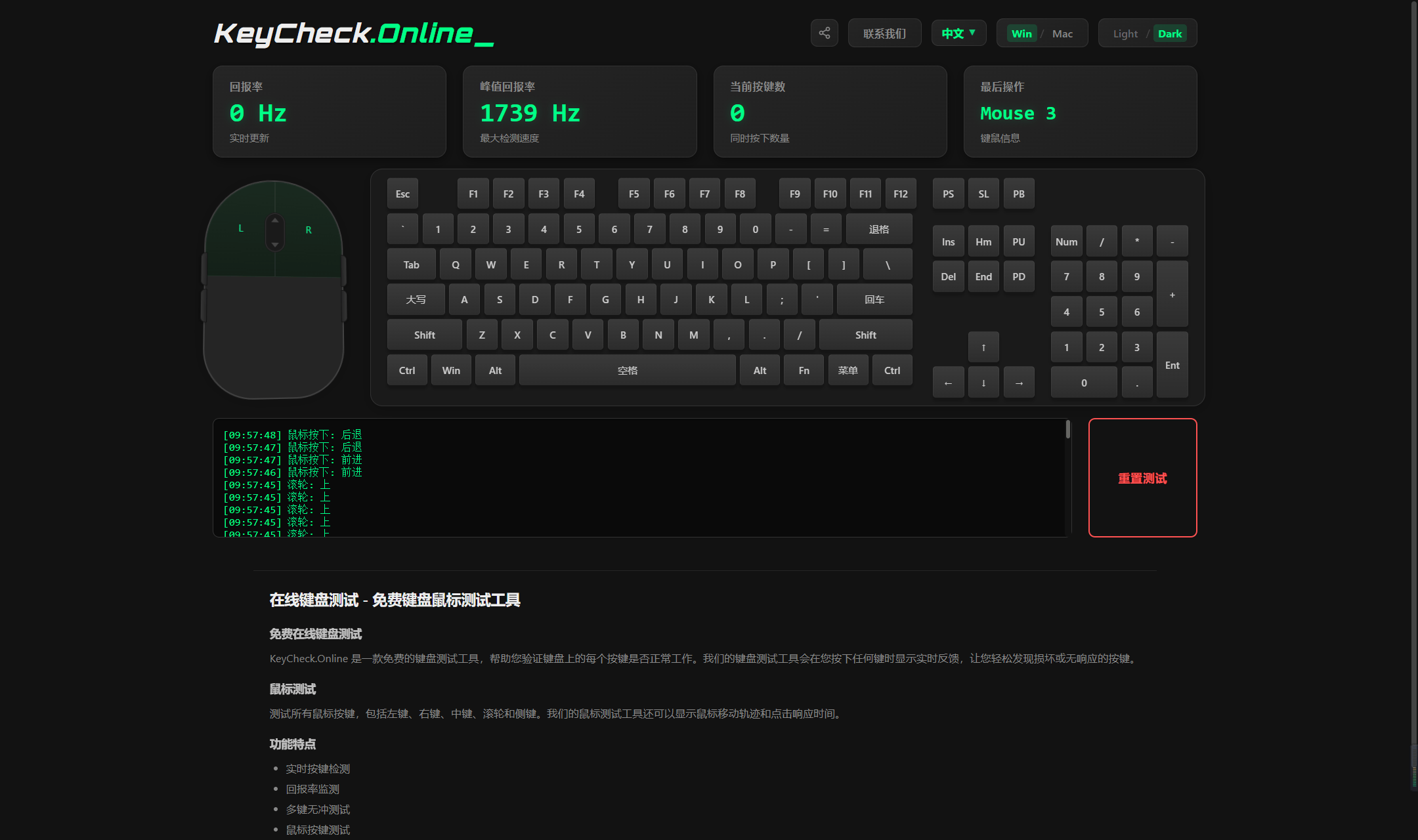Switch layout to Win
The width and height of the screenshot is (1418, 840).
pos(1021,33)
